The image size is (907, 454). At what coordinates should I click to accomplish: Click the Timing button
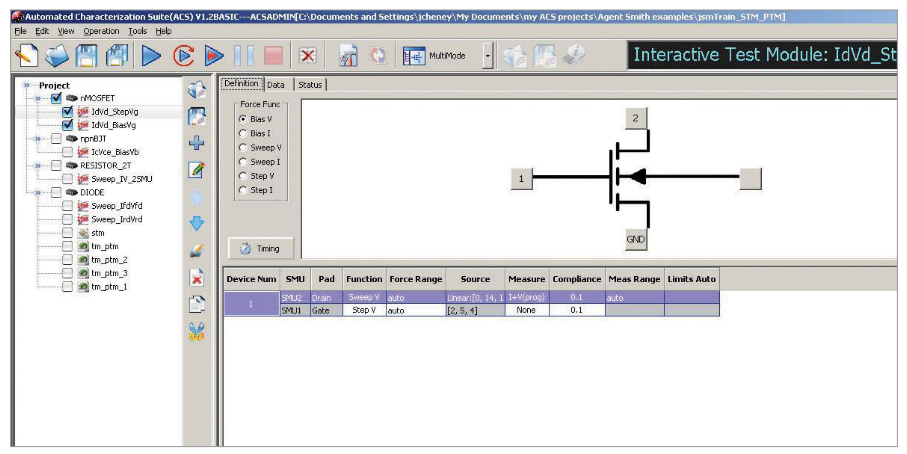(260, 248)
